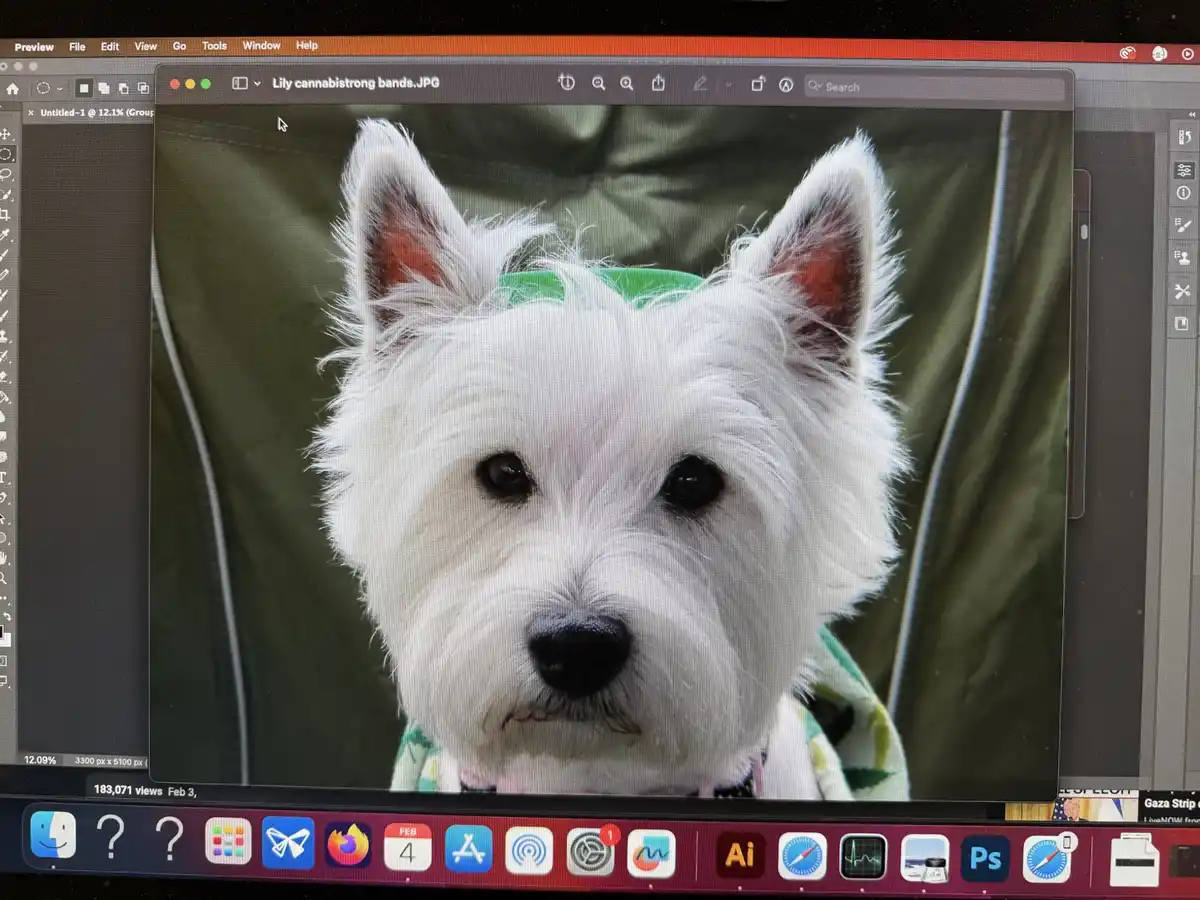1200x900 pixels.
Task: Open the Help menu
Action: (307, 45)
